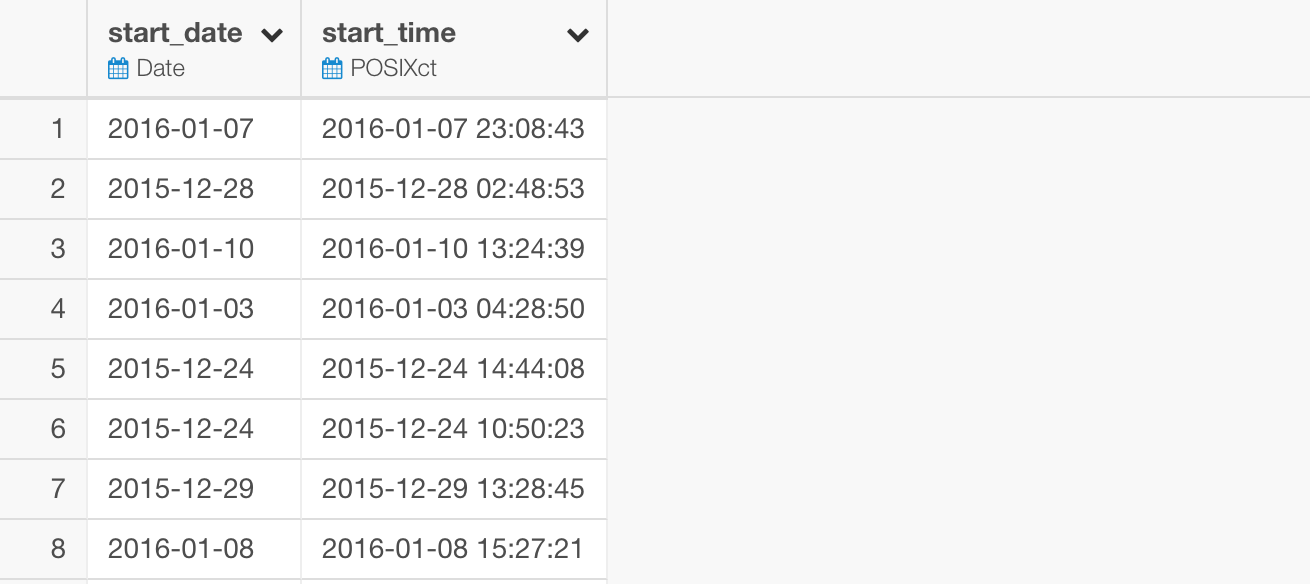Select the start_time column header
Screen dimensions: 1310x584
pyautogui.click(x=454, y=49)
